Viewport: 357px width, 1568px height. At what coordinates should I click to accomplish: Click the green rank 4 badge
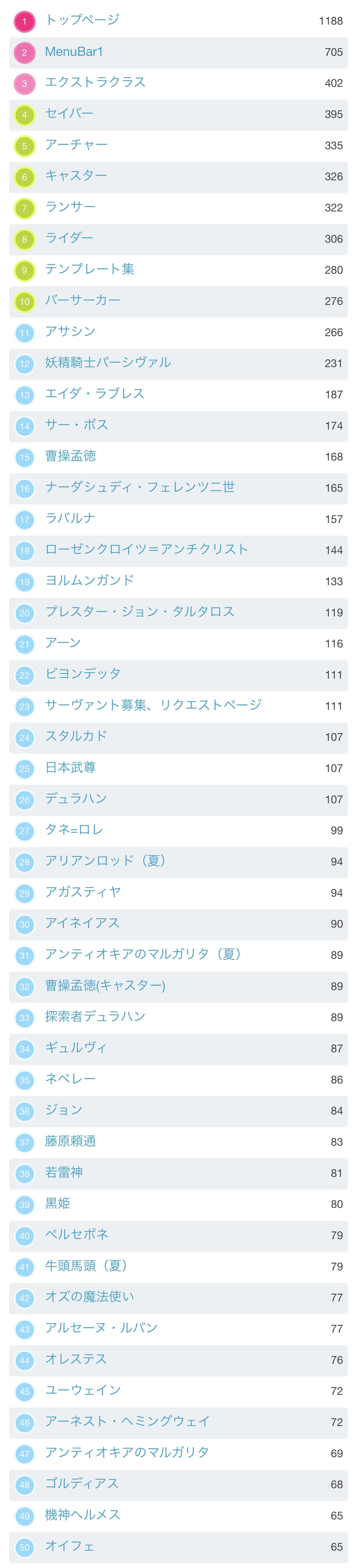pos(24,115)
